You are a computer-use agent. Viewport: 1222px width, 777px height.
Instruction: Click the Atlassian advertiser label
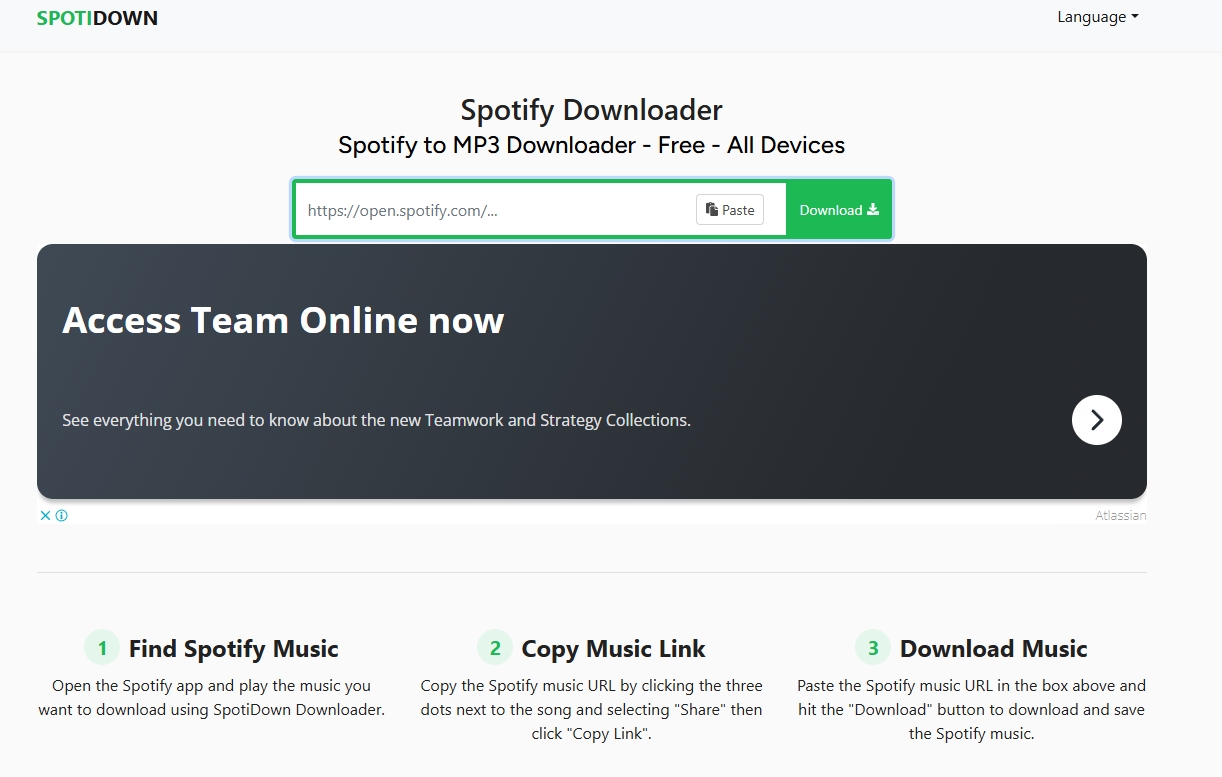(1120, 516)
